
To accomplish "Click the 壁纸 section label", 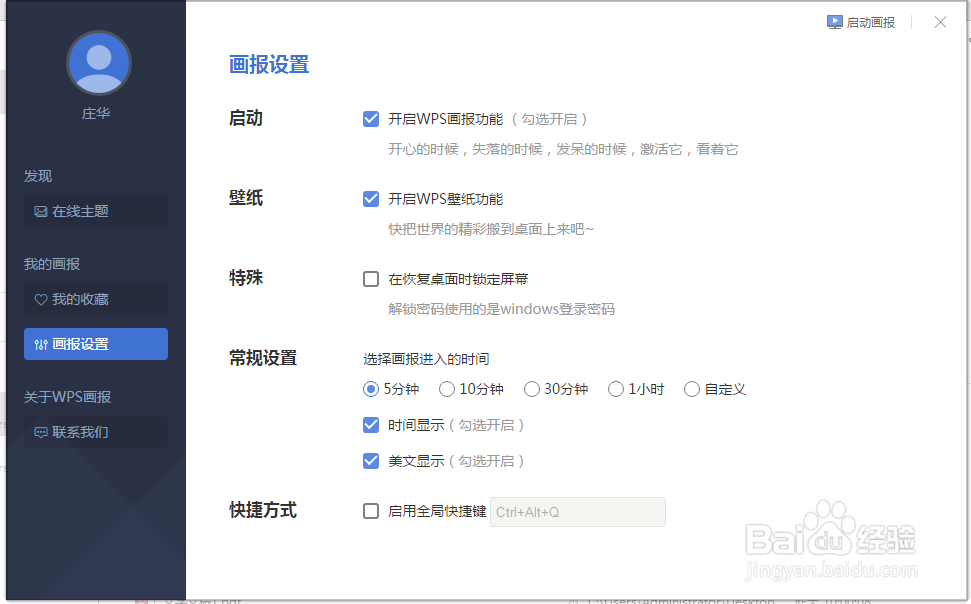I will tap(246, 198).
